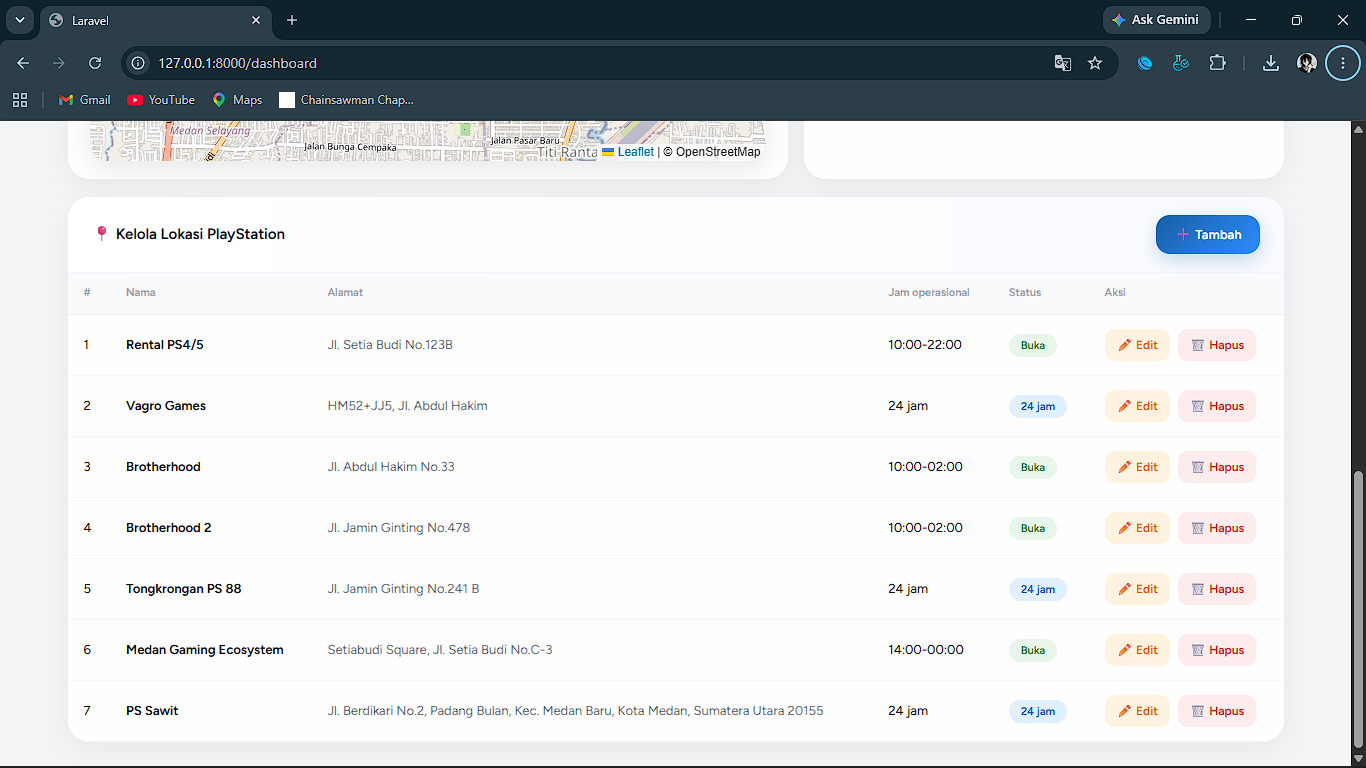Click Hapus for the PS Sawit row
1366x768 pixels.
pyautogui.click(x=1216, y=711)
